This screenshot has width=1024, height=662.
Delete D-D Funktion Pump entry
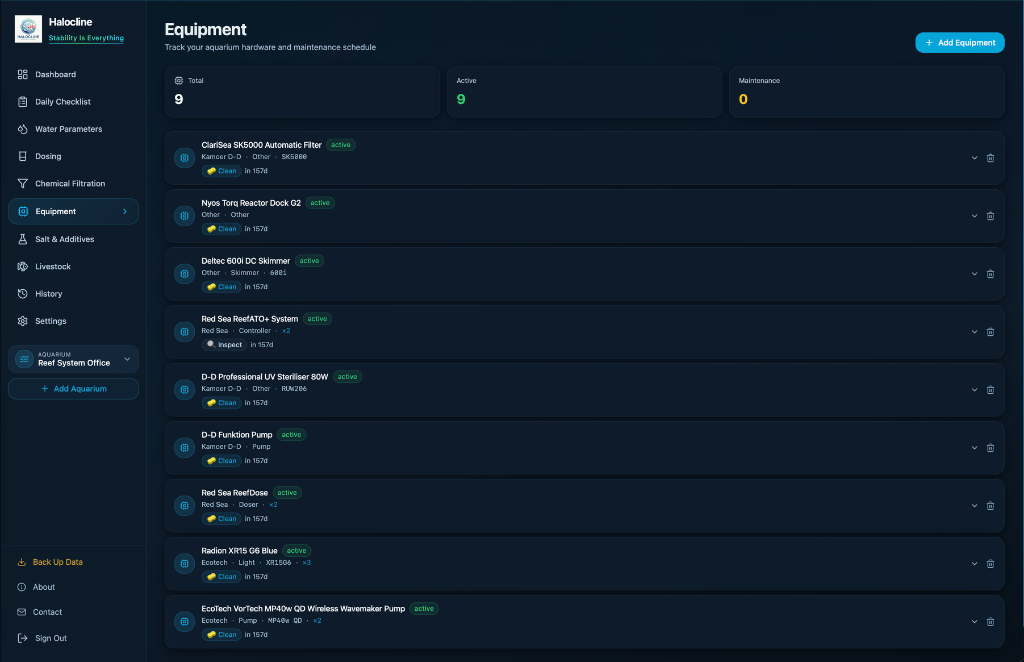(990, 449)
